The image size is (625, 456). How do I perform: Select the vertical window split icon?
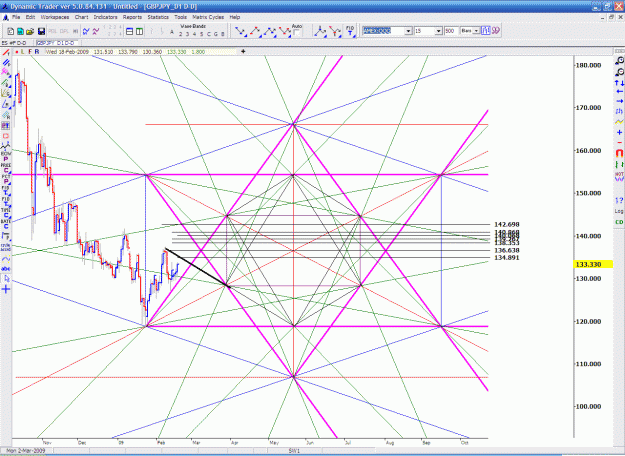139,31
